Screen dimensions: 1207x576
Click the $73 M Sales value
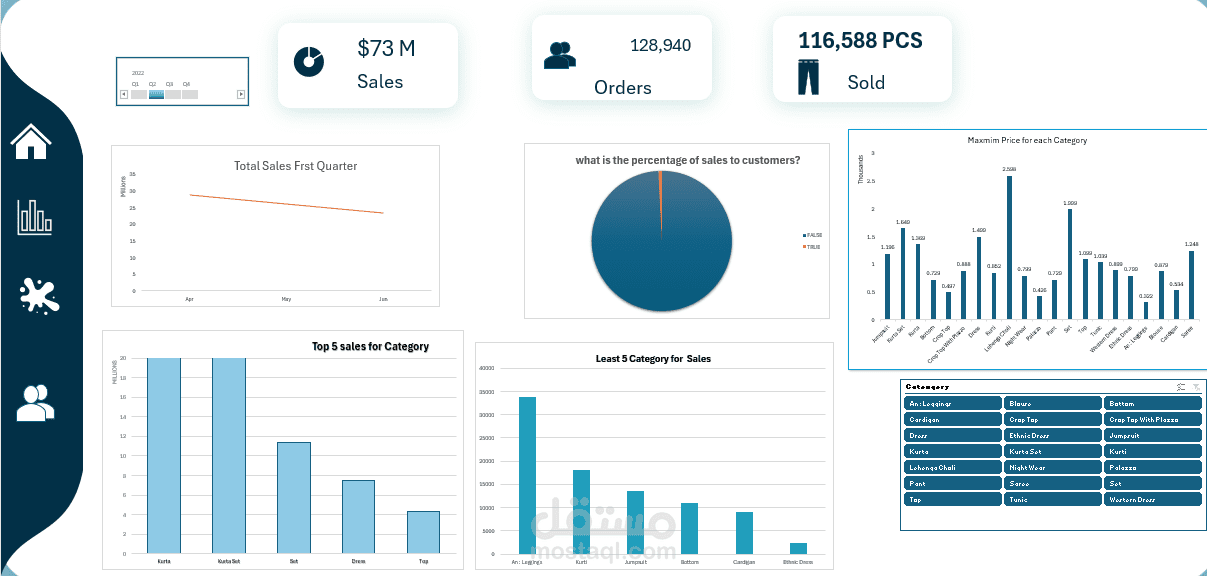(386, 47)
